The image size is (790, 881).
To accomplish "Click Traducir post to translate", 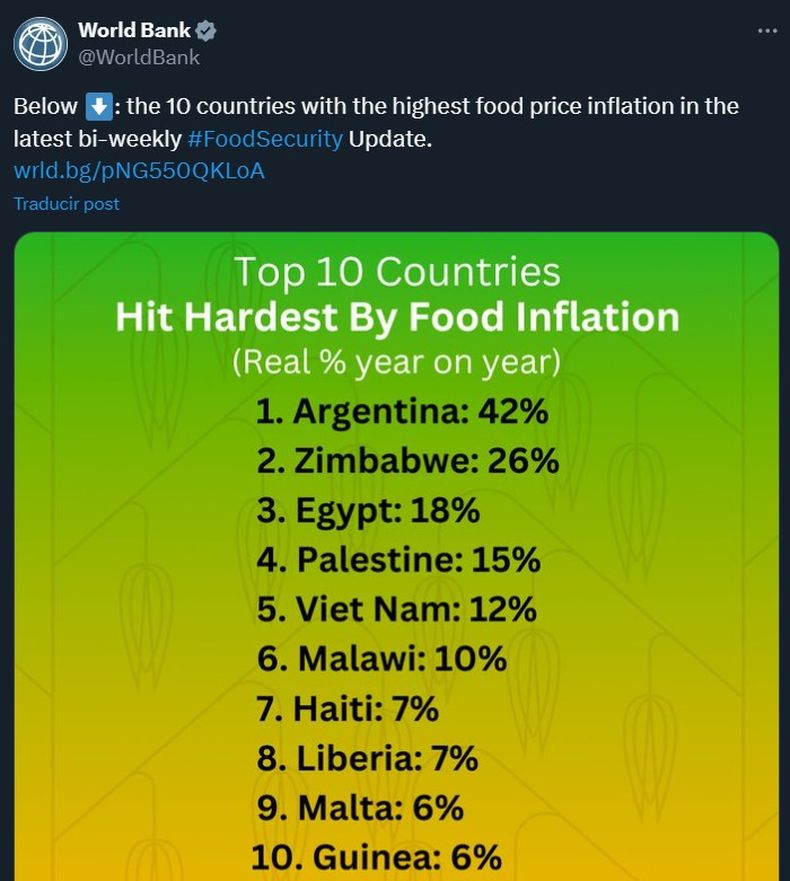I will coord(66,203).
